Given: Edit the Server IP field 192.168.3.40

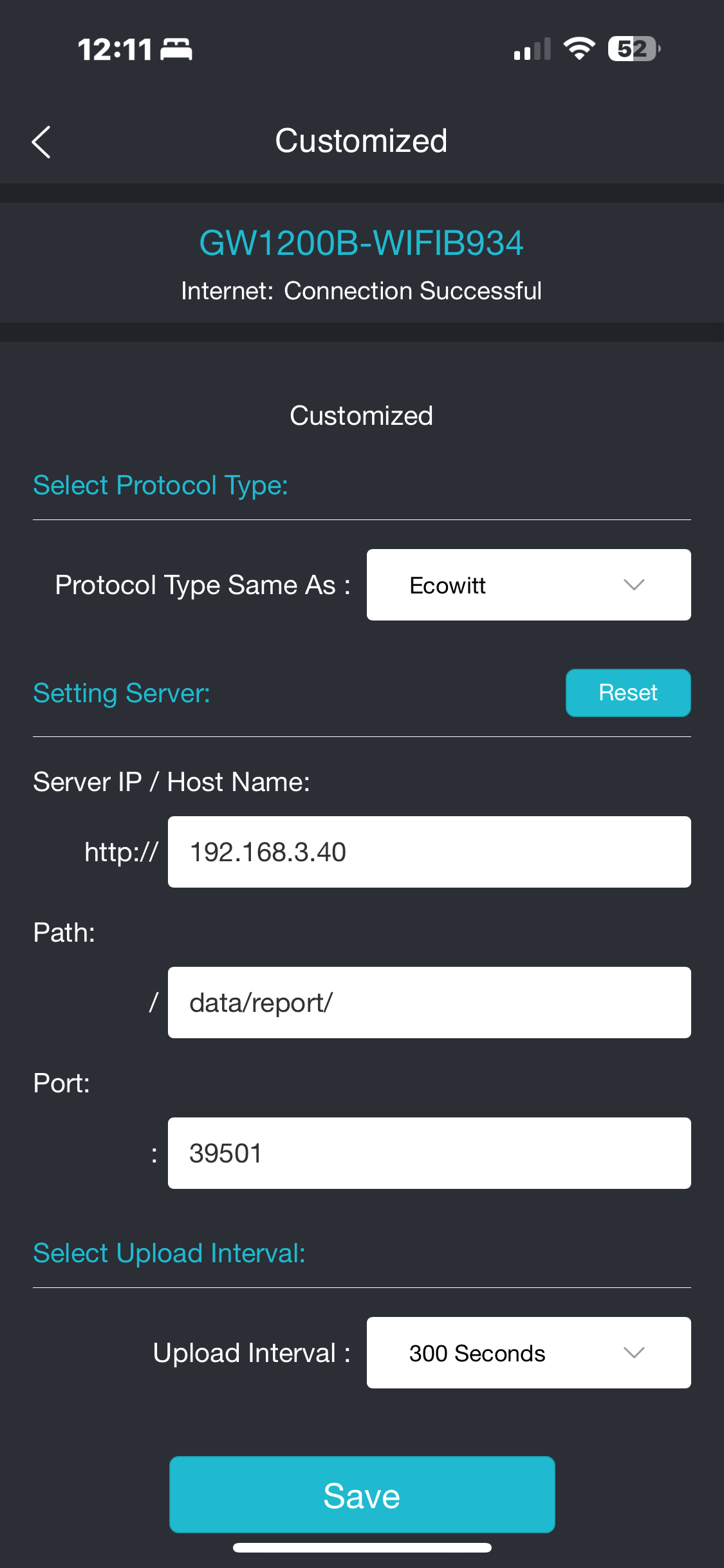Looking at the screenshot, I should click(429, 852).
